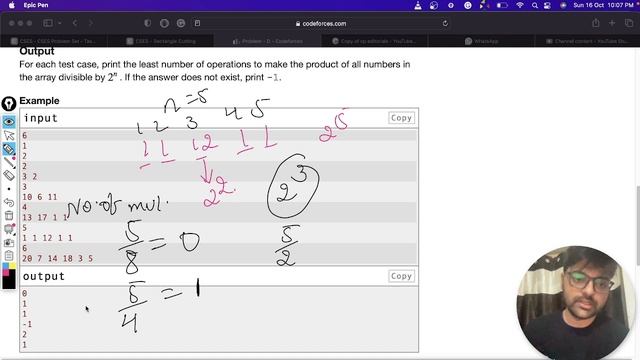Clear all ink with the trash icon
This screenshot has width=640, height=360.
(x=9, y=216)
